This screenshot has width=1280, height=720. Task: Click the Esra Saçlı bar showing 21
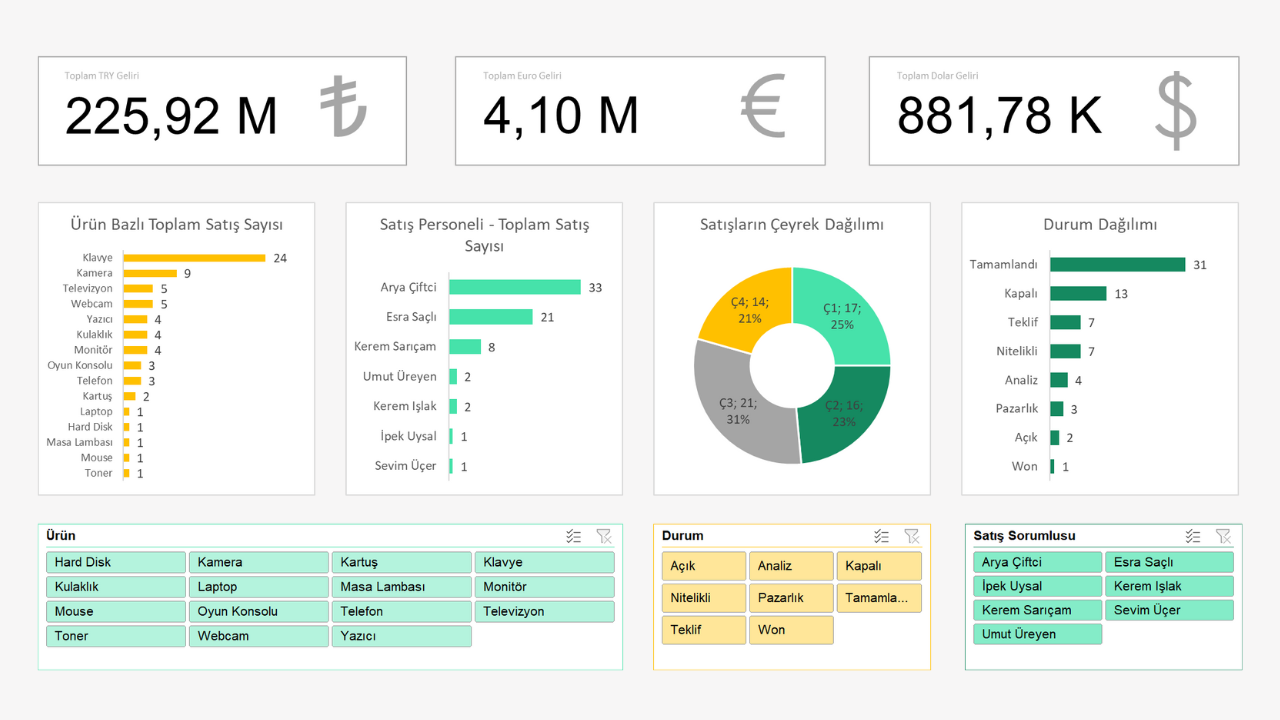coord(491,317)
